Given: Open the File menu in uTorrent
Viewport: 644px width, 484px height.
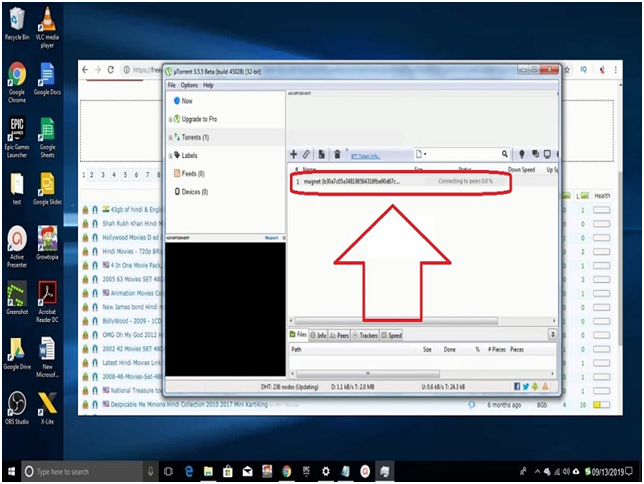Looking at the screenshot, I should point(172,85).
